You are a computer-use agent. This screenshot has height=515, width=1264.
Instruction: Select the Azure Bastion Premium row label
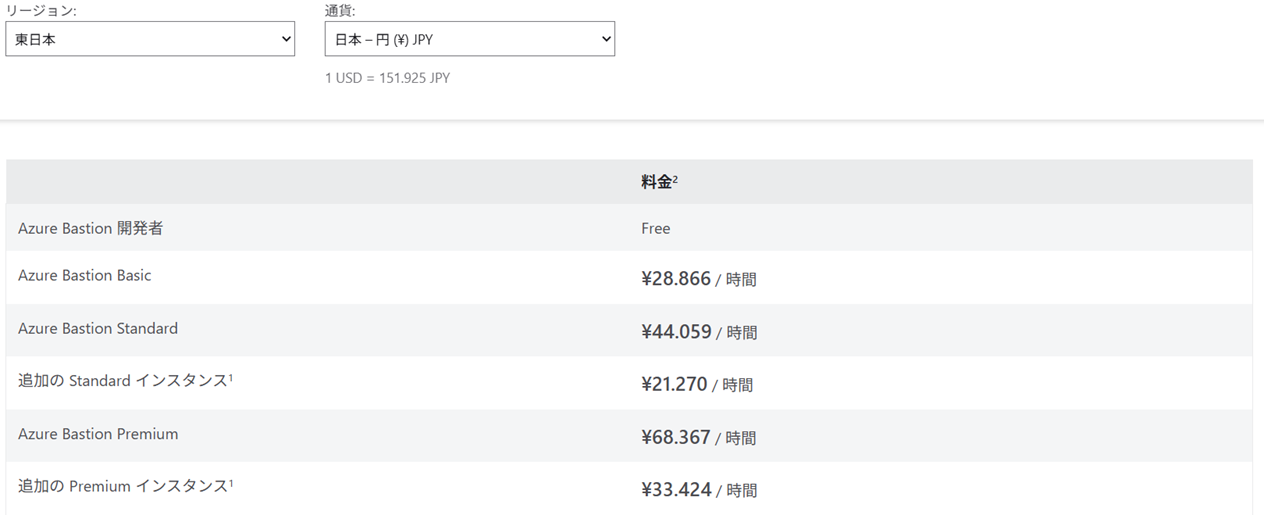[98, 434]
